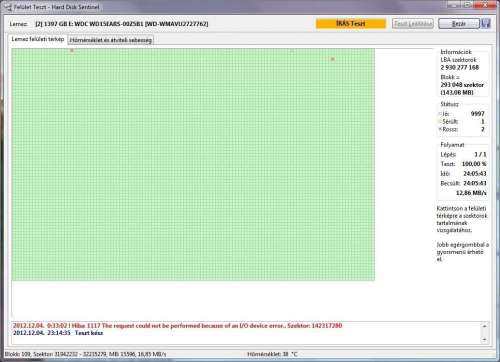Click the legend square beside "Sérült"

pos(440,122)
